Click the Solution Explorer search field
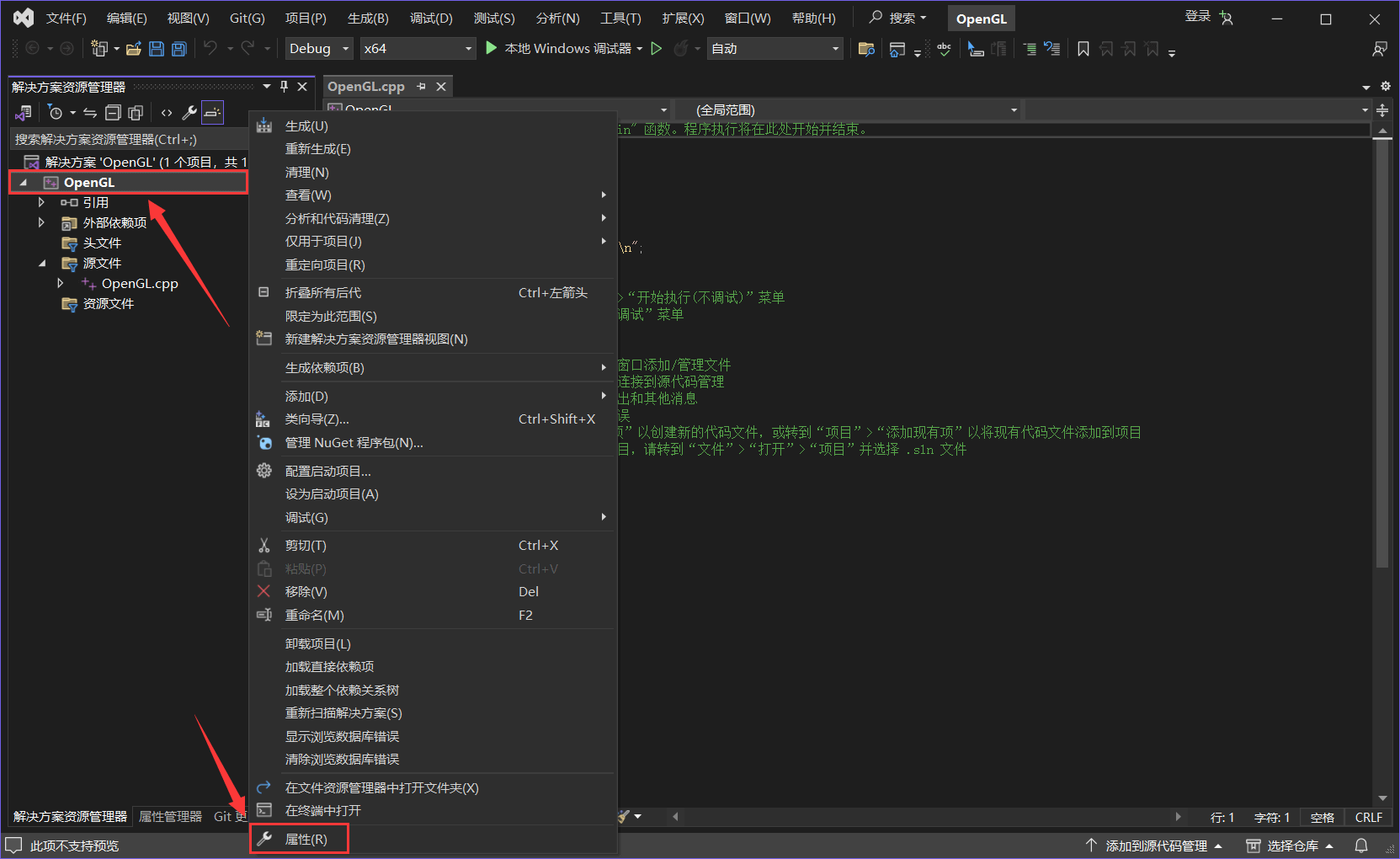This screenshot has height=859, width=1400. (x=130, y=139)
